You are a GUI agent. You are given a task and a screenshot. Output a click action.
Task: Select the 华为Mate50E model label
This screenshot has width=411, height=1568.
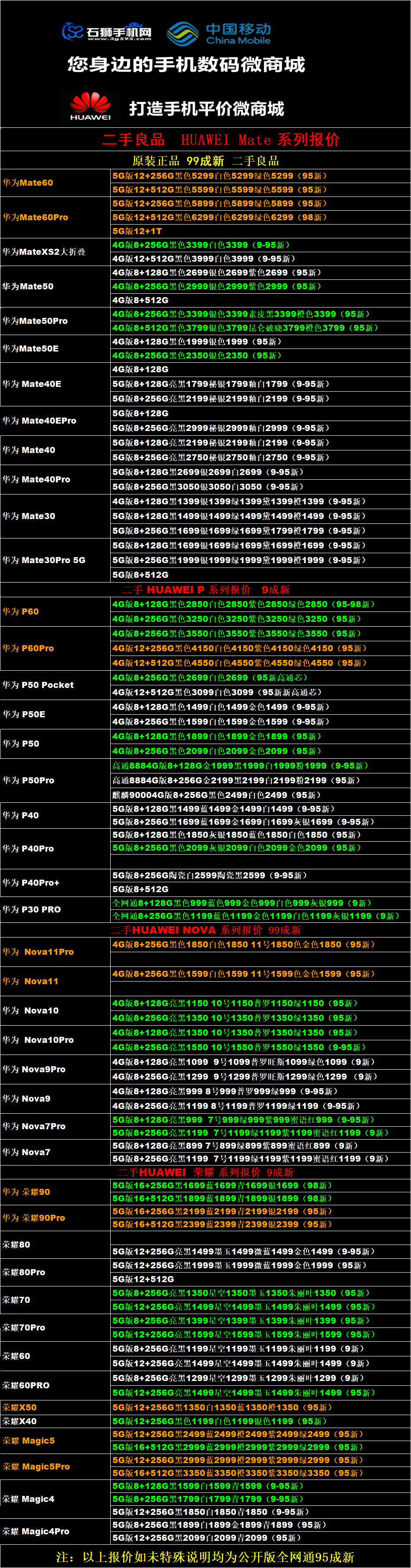[30, 349]
